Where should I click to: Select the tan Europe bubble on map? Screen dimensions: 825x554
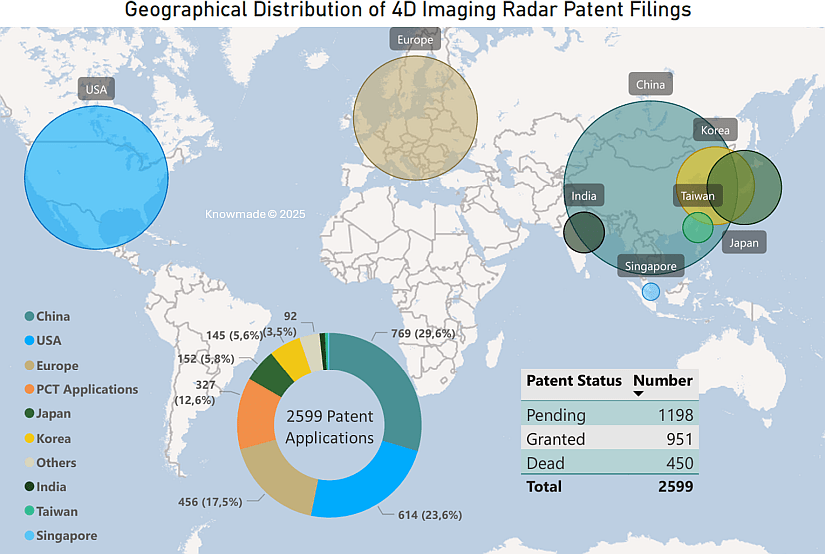tap(415, 118)
